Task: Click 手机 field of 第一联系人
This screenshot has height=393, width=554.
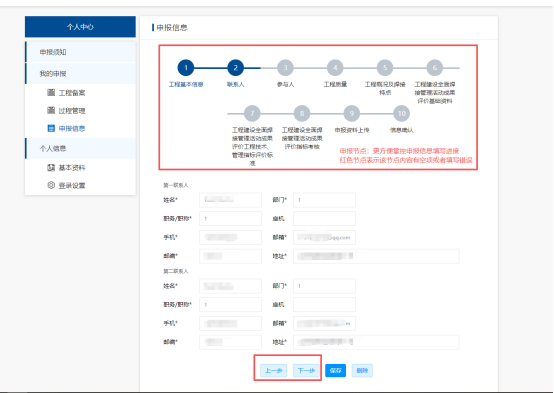Action: (230, 237)
